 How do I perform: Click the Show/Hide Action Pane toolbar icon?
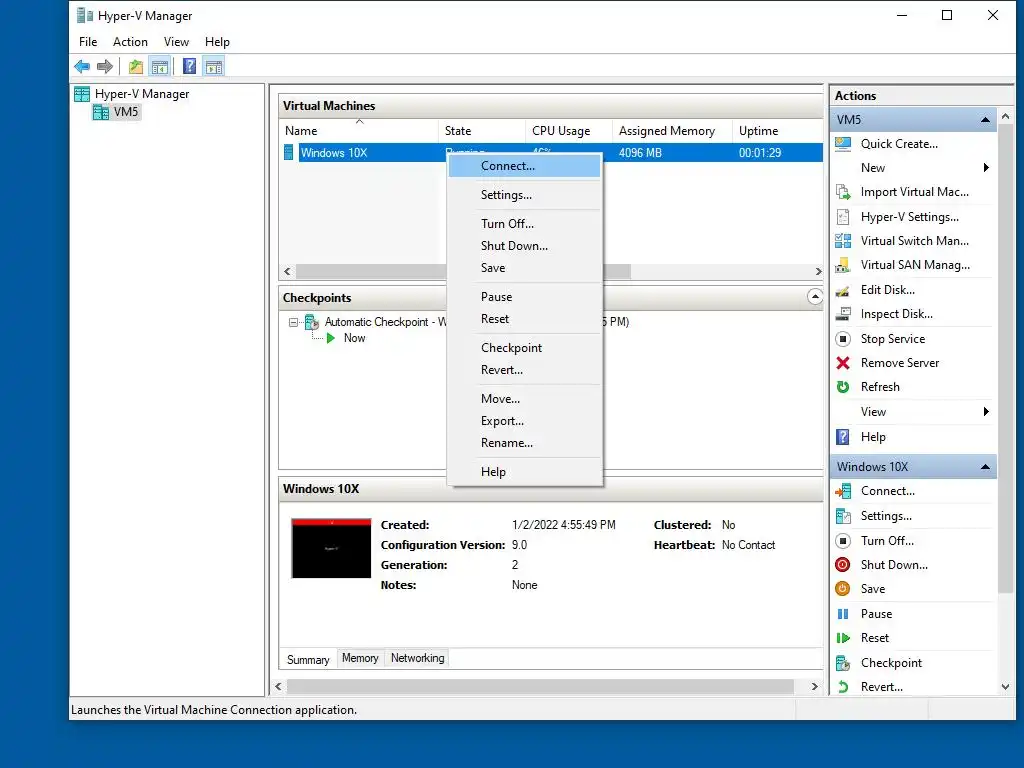214,67
